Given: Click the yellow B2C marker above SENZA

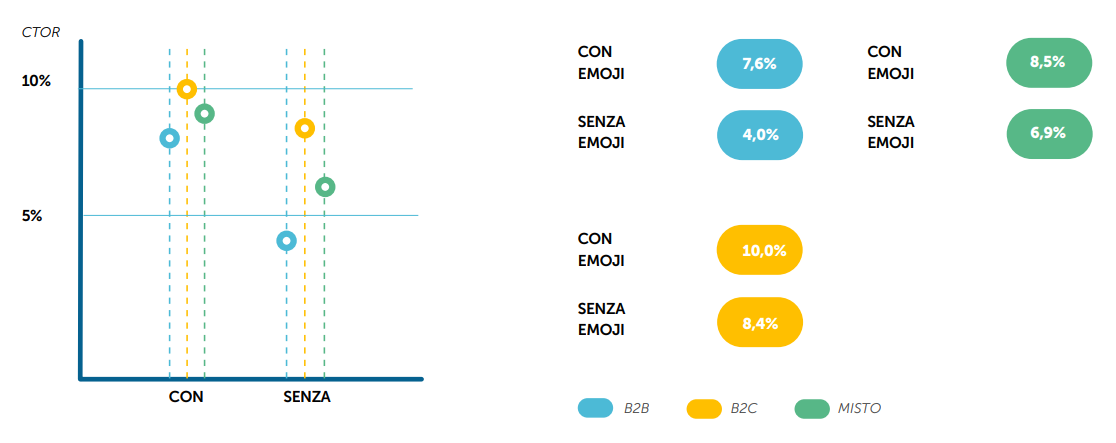Looking at the screenshot, I should tap(305, 128).
